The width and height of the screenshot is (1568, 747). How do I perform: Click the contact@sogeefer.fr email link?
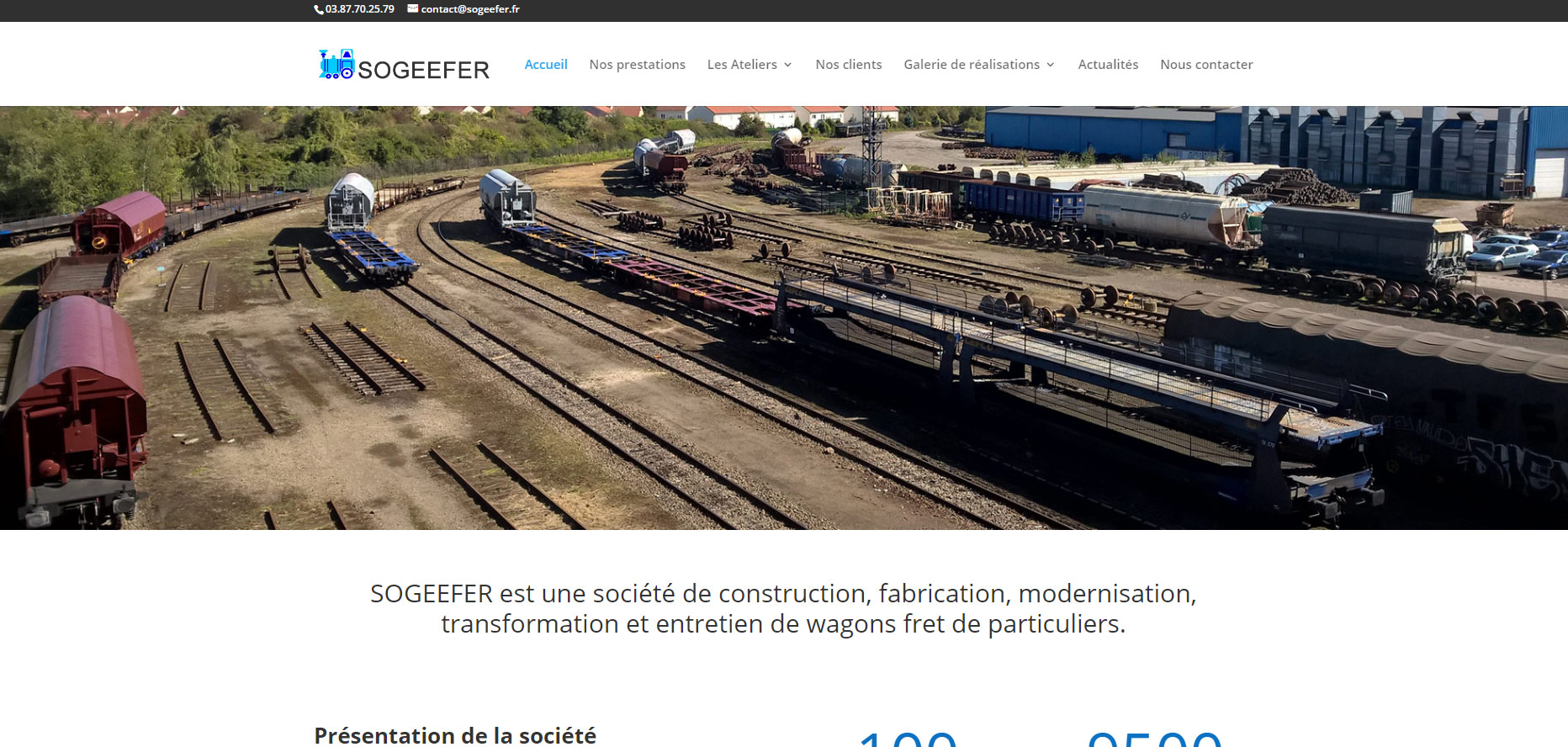(x=470, y=9)
